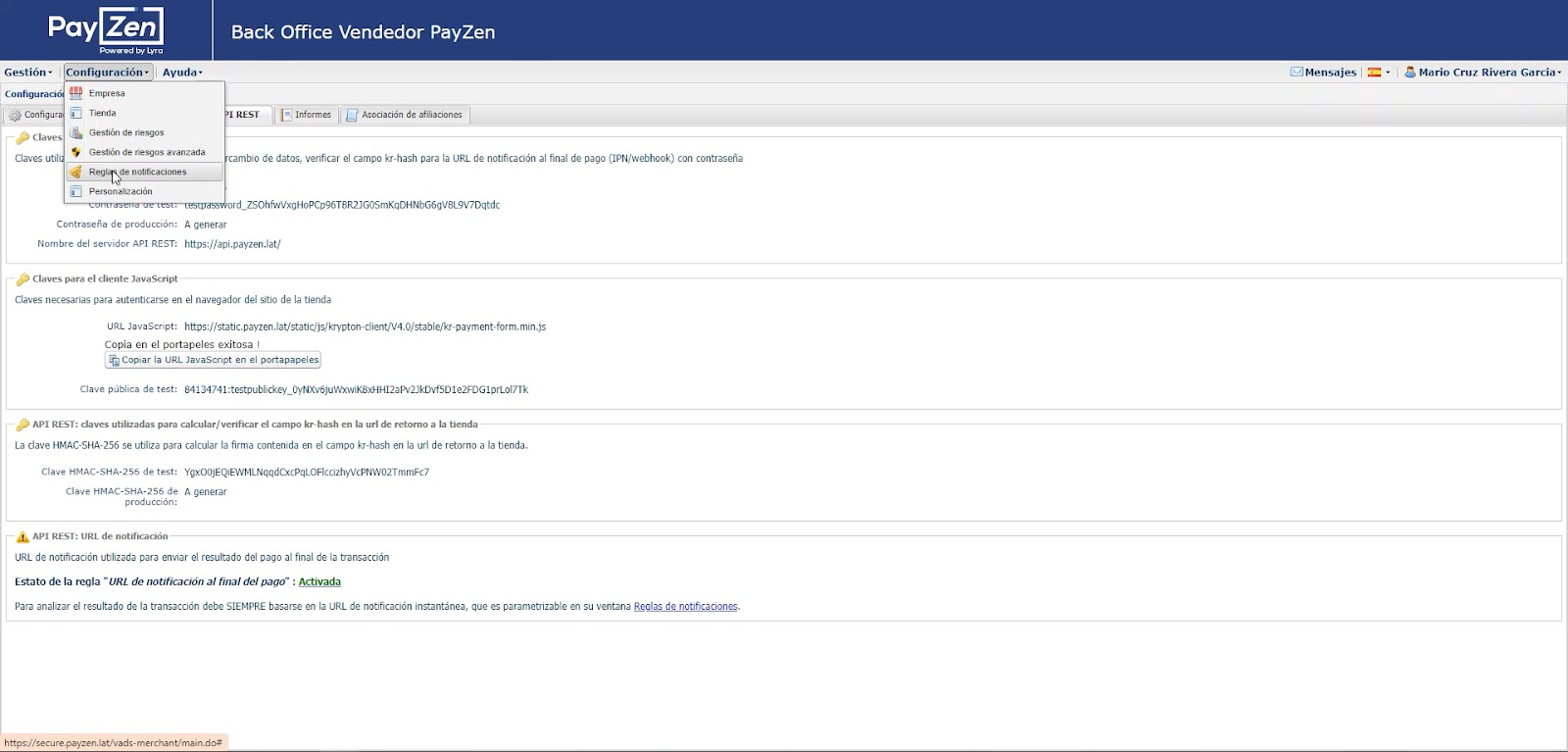This screenshot has width=1568, height=752.
Task: Click the Gestión de riesgos avanzada shield icon
Action: [x=75, y=152]
